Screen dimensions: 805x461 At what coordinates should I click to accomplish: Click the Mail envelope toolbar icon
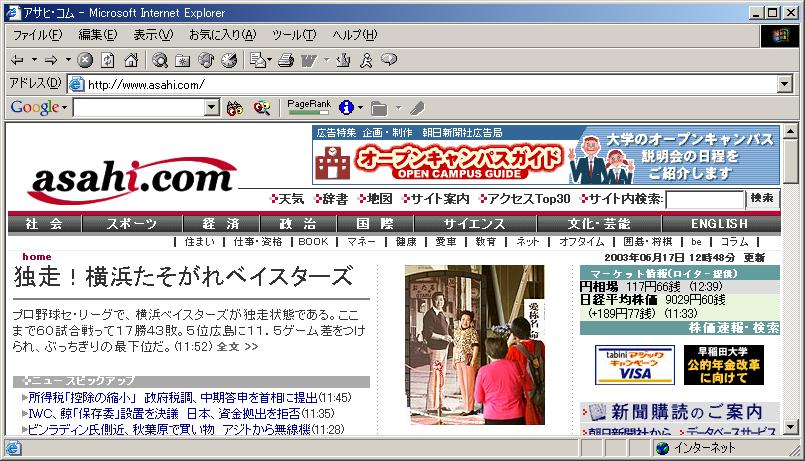coord(258,61)
